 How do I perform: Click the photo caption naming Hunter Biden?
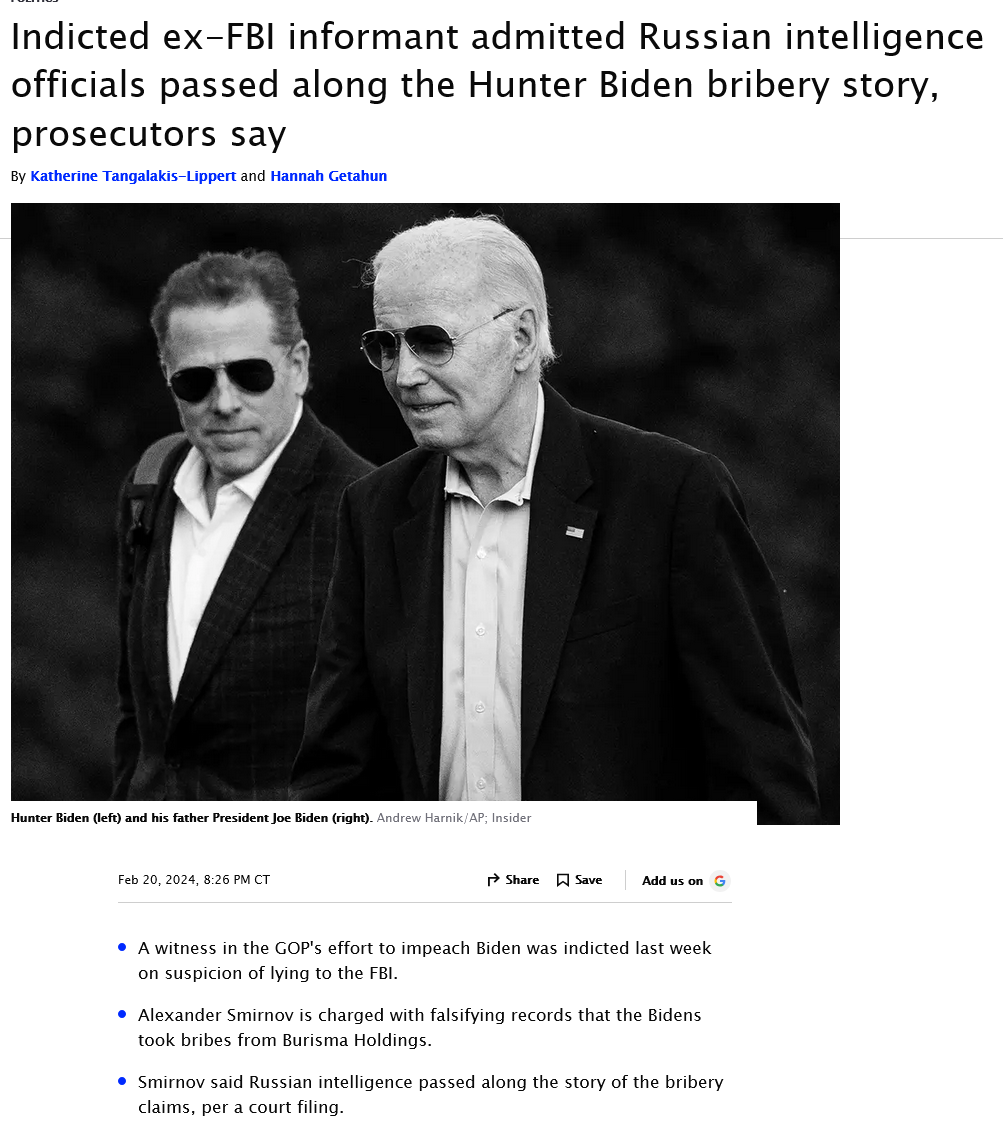[x=192, y=818]
